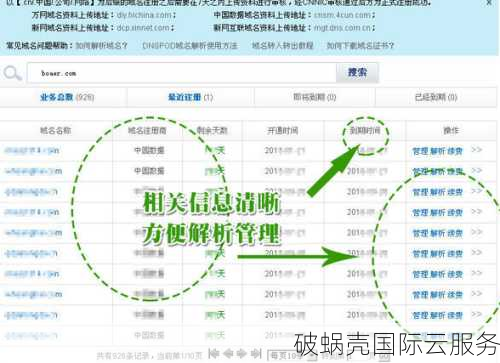Image resolution: width=500 pixels, height=363 pixels.
Task: Sort by the 域名注册商 column header
Action: click(147, 130)
